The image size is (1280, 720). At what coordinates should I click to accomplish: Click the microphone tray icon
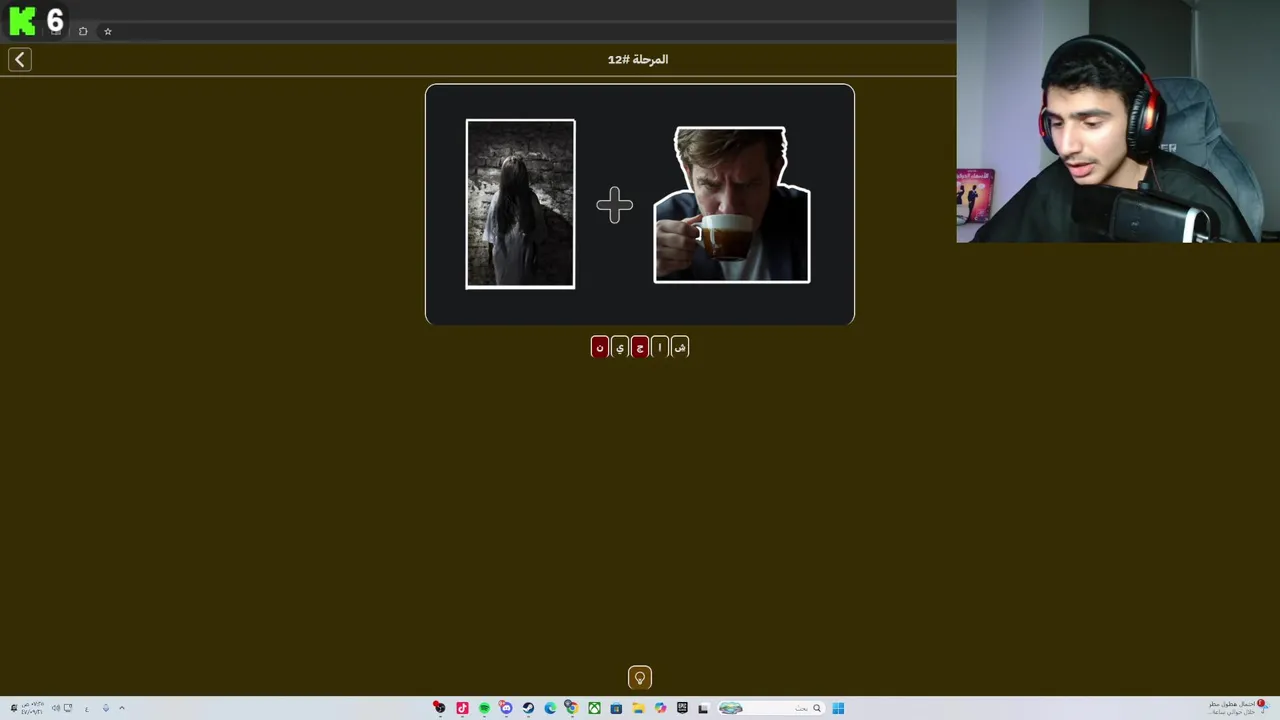click(106, 708)
